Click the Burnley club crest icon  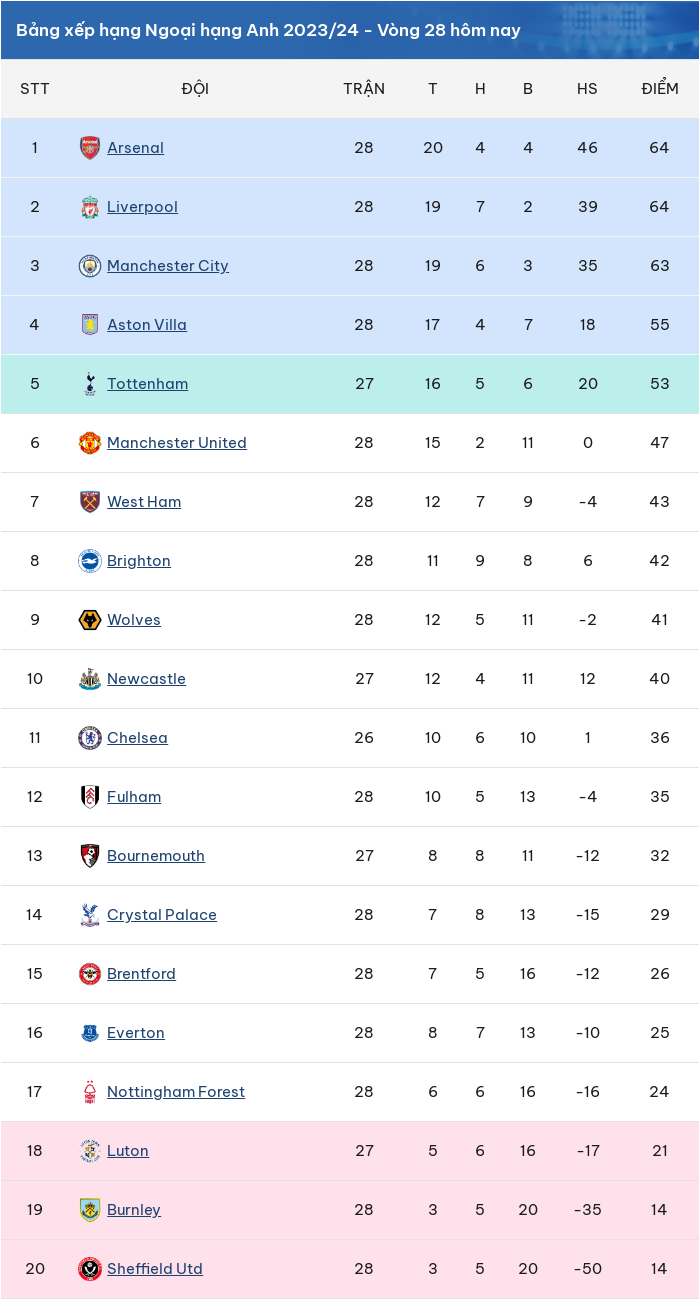[90, 1210]
